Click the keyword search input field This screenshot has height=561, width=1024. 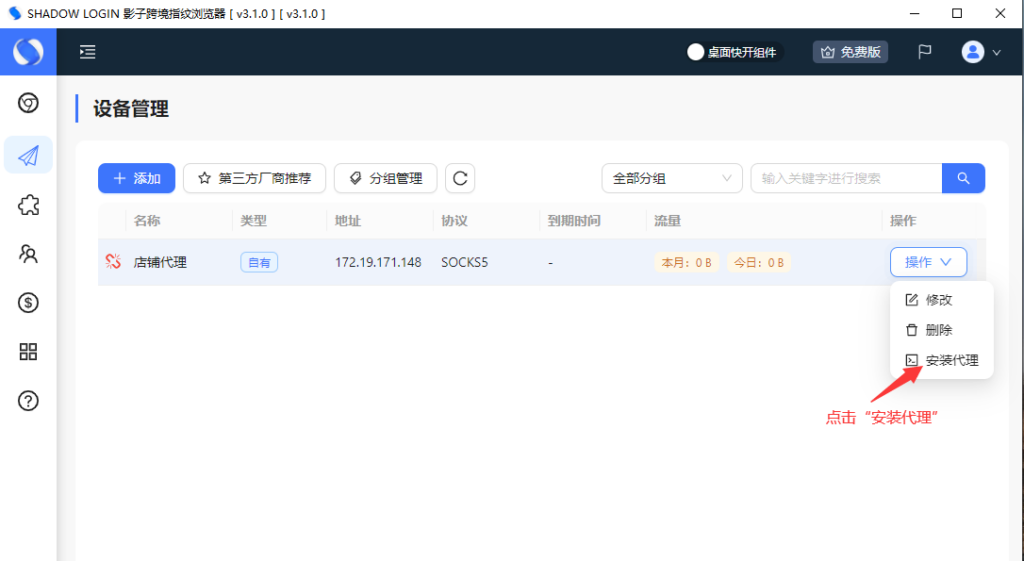pyautogui.click(x=845, y=178)
